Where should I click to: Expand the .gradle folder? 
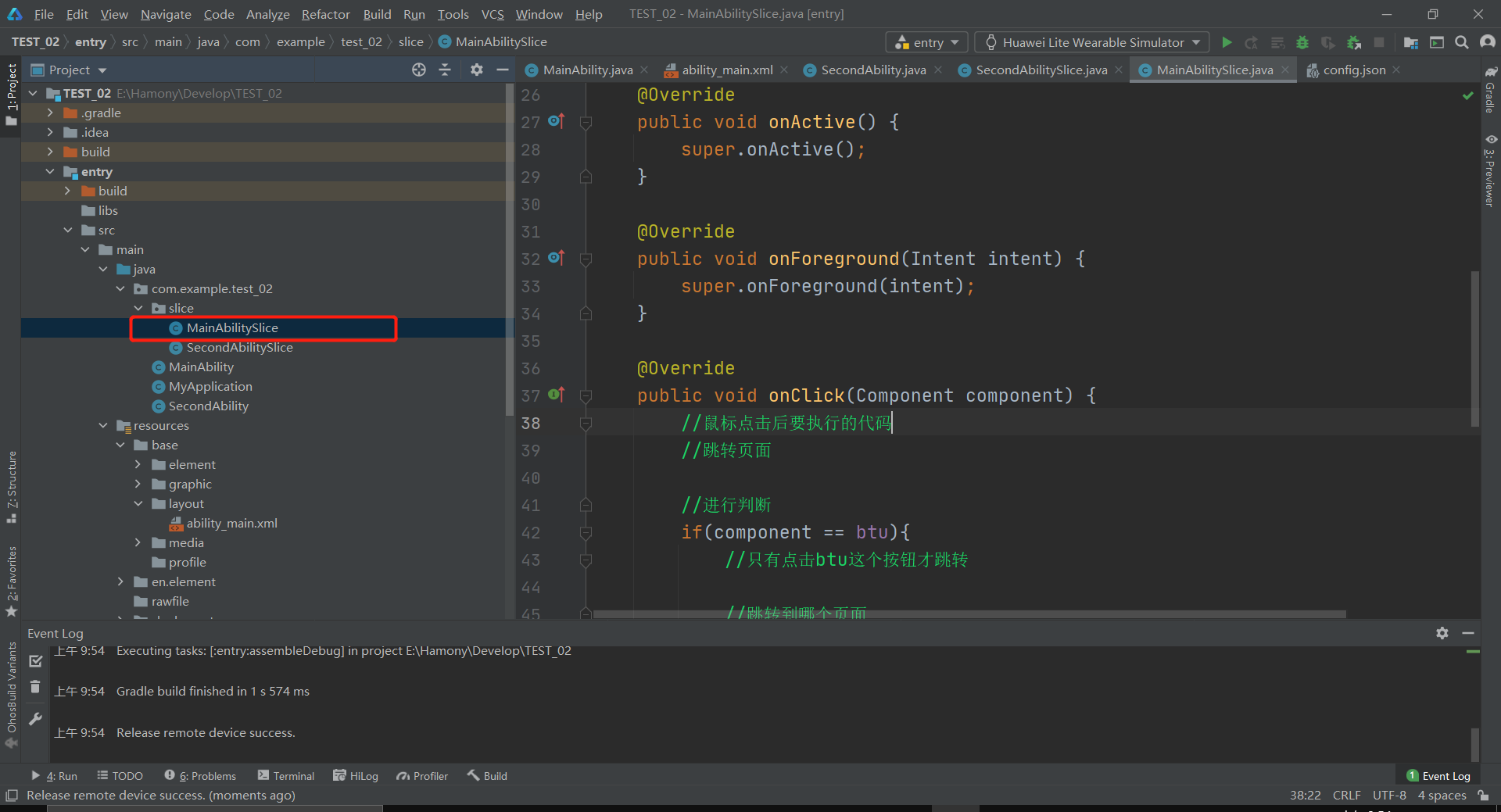(x=50, y=113)
